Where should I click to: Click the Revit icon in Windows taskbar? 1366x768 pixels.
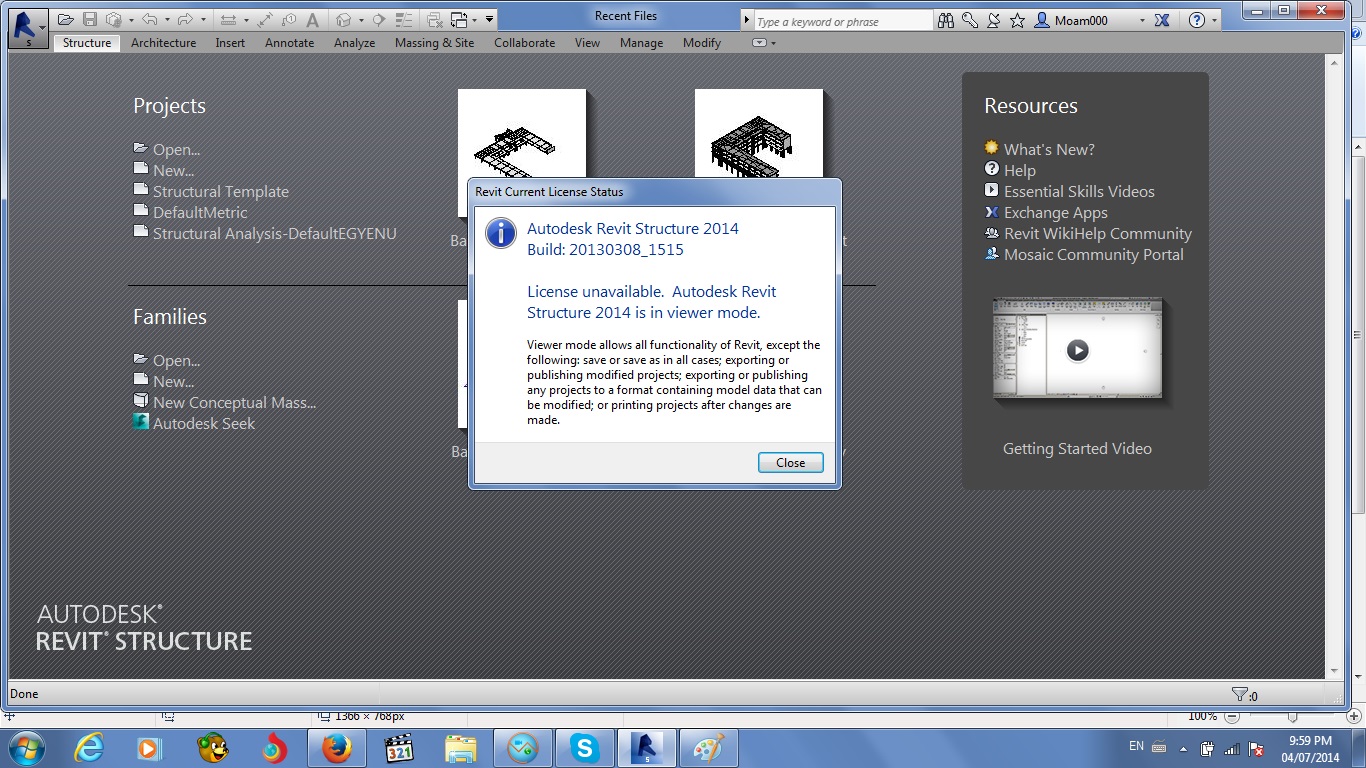[647, 748]
